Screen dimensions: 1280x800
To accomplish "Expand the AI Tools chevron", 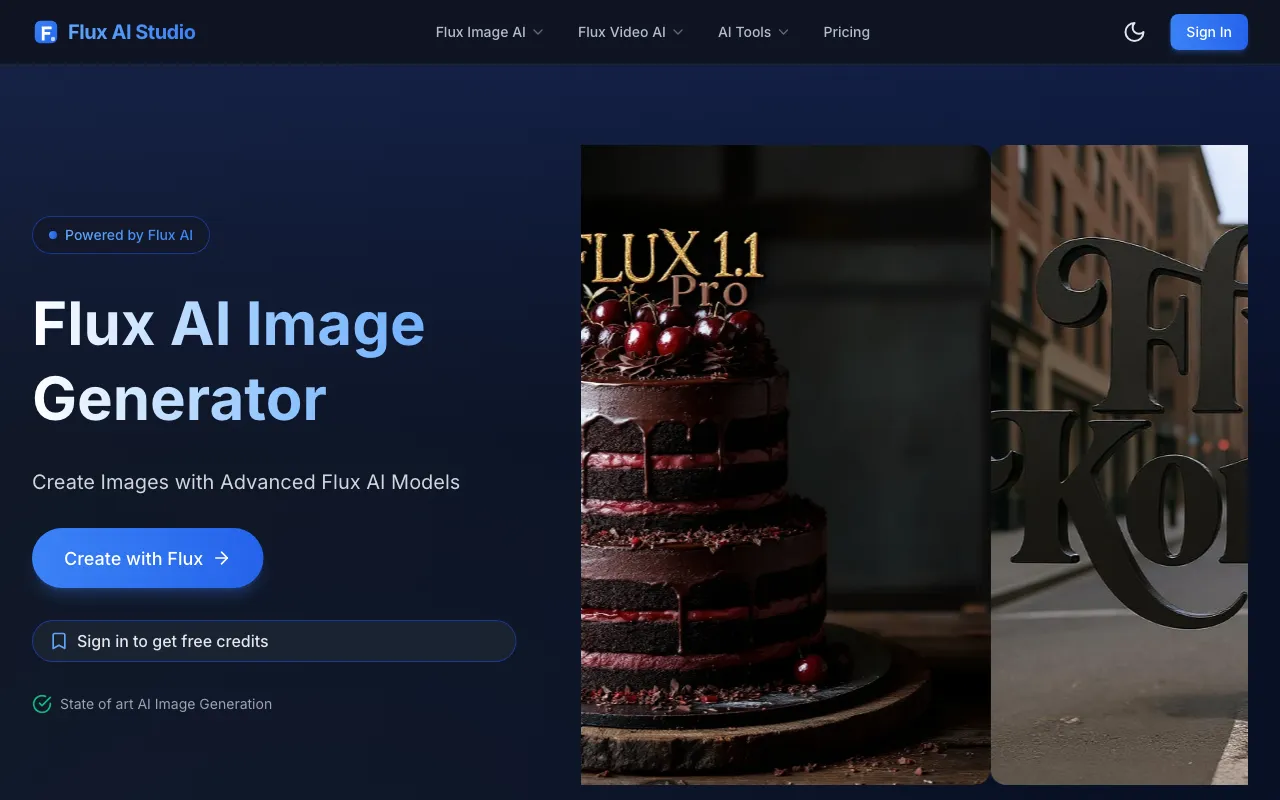I will [x=784, y=32].
